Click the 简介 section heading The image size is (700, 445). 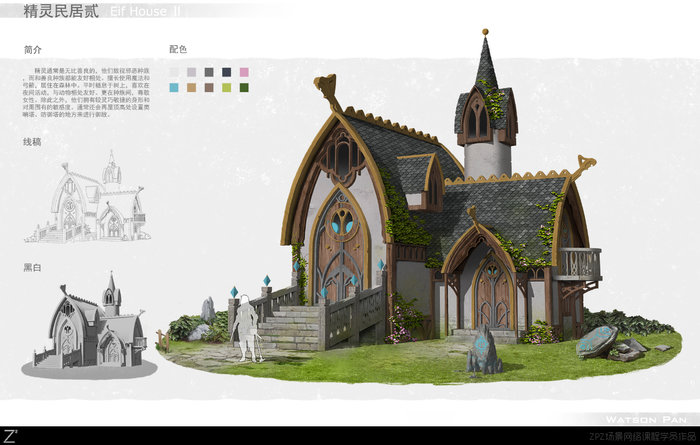click(x=33, y=49)
